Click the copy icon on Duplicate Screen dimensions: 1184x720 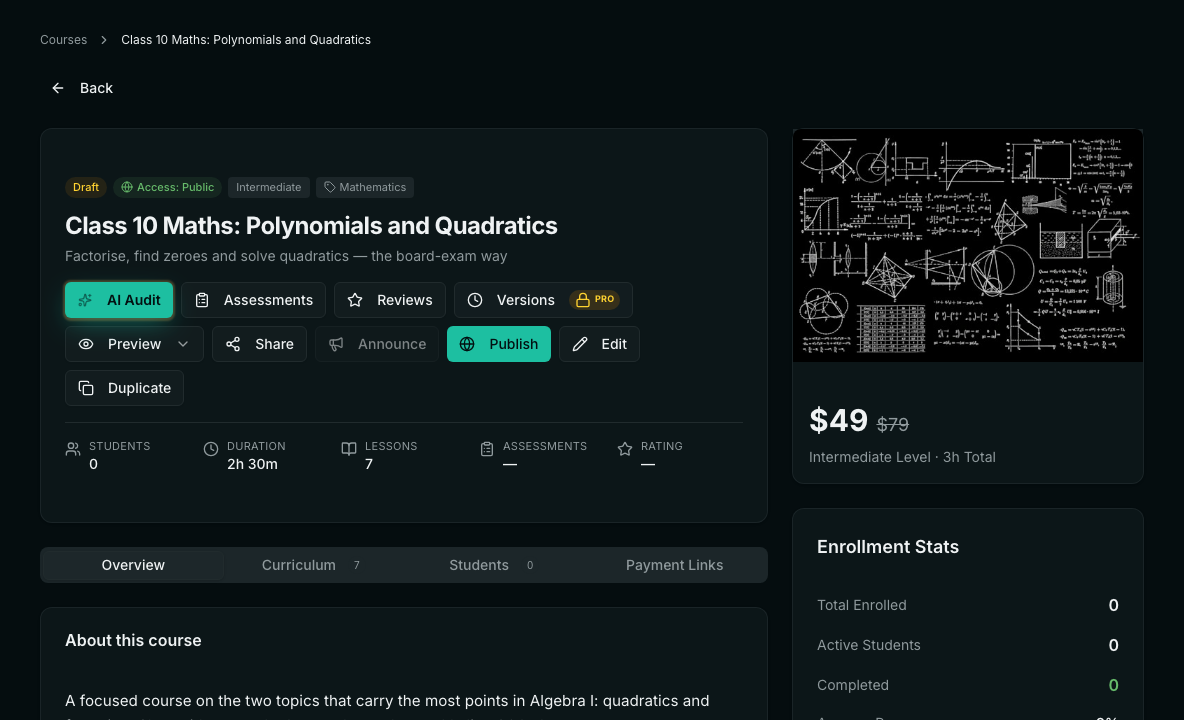[x=86, y=388]
